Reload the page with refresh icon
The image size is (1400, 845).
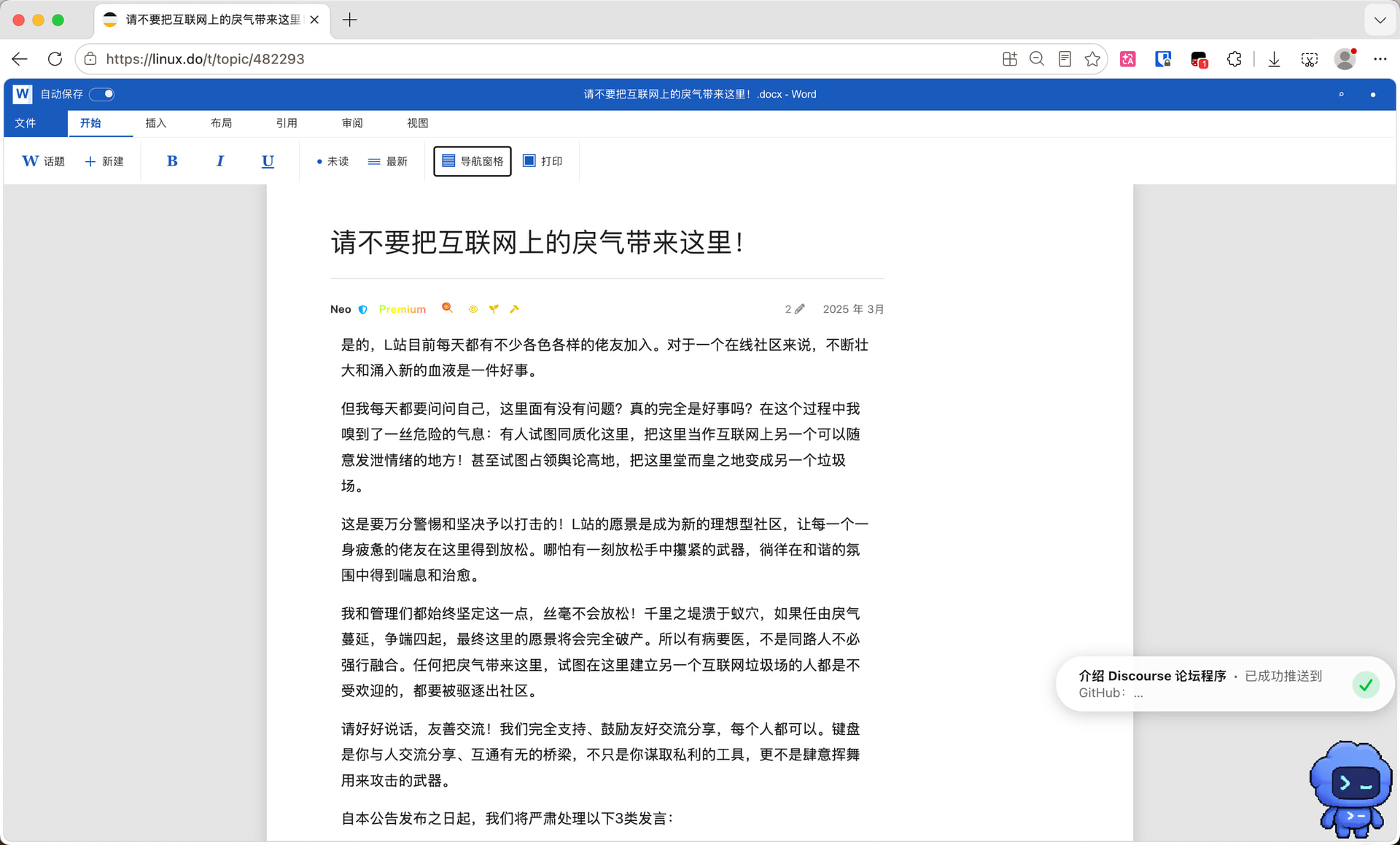(x=55, y=59)
